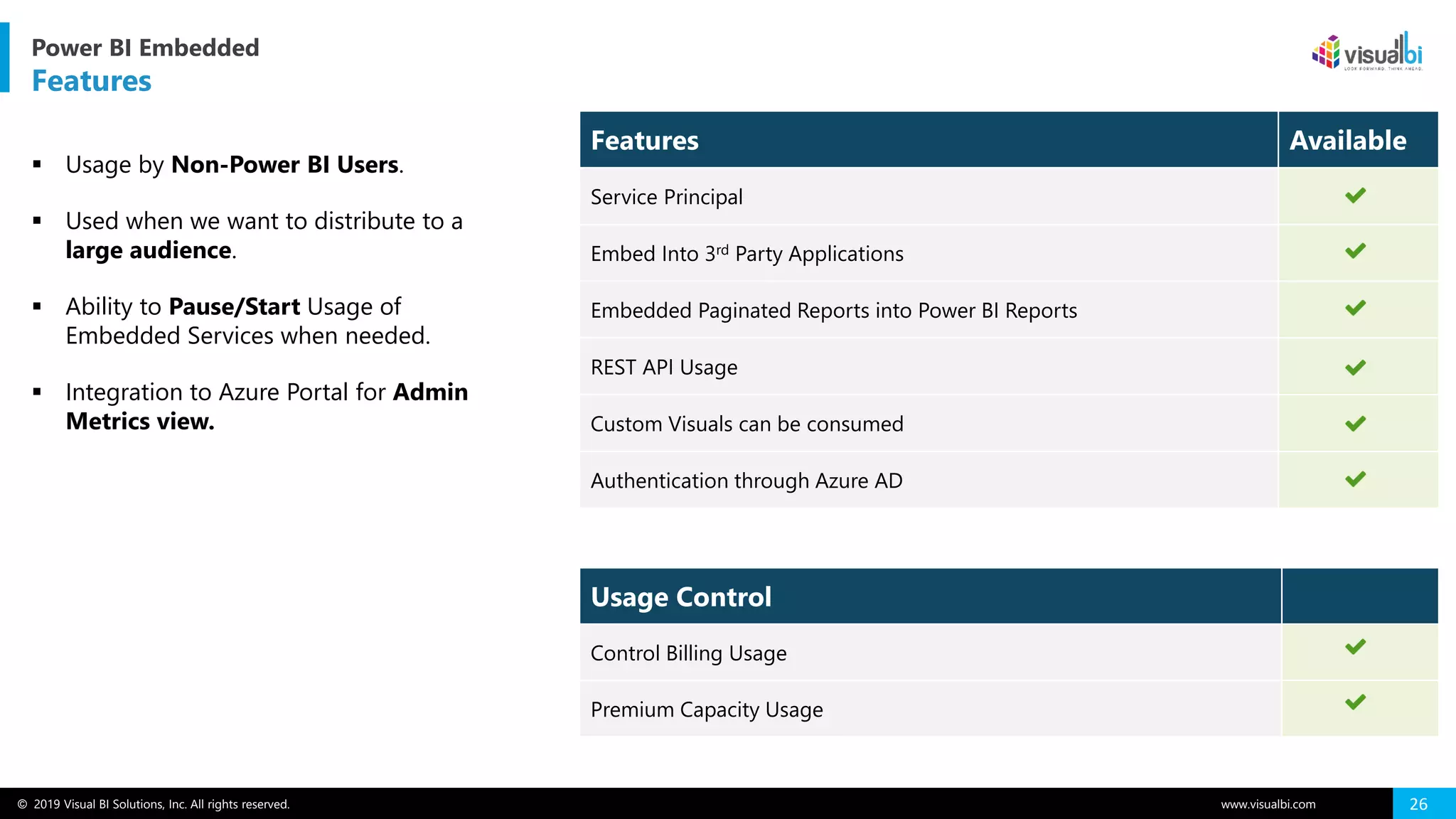Click checkmark beside Premium Capacity Usage
1456x819 pixels.
click(1355, 702)
